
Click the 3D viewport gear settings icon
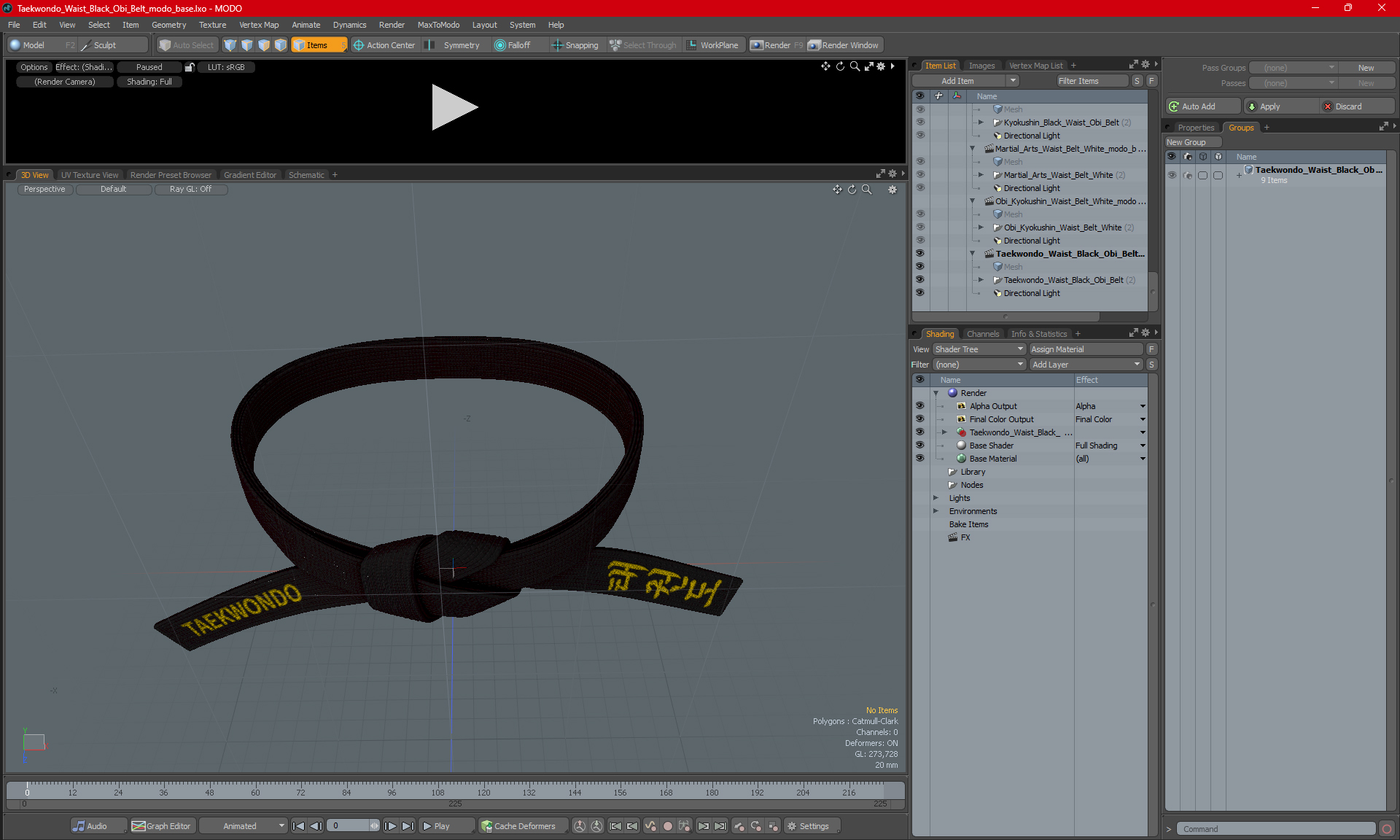click(892, 190)
